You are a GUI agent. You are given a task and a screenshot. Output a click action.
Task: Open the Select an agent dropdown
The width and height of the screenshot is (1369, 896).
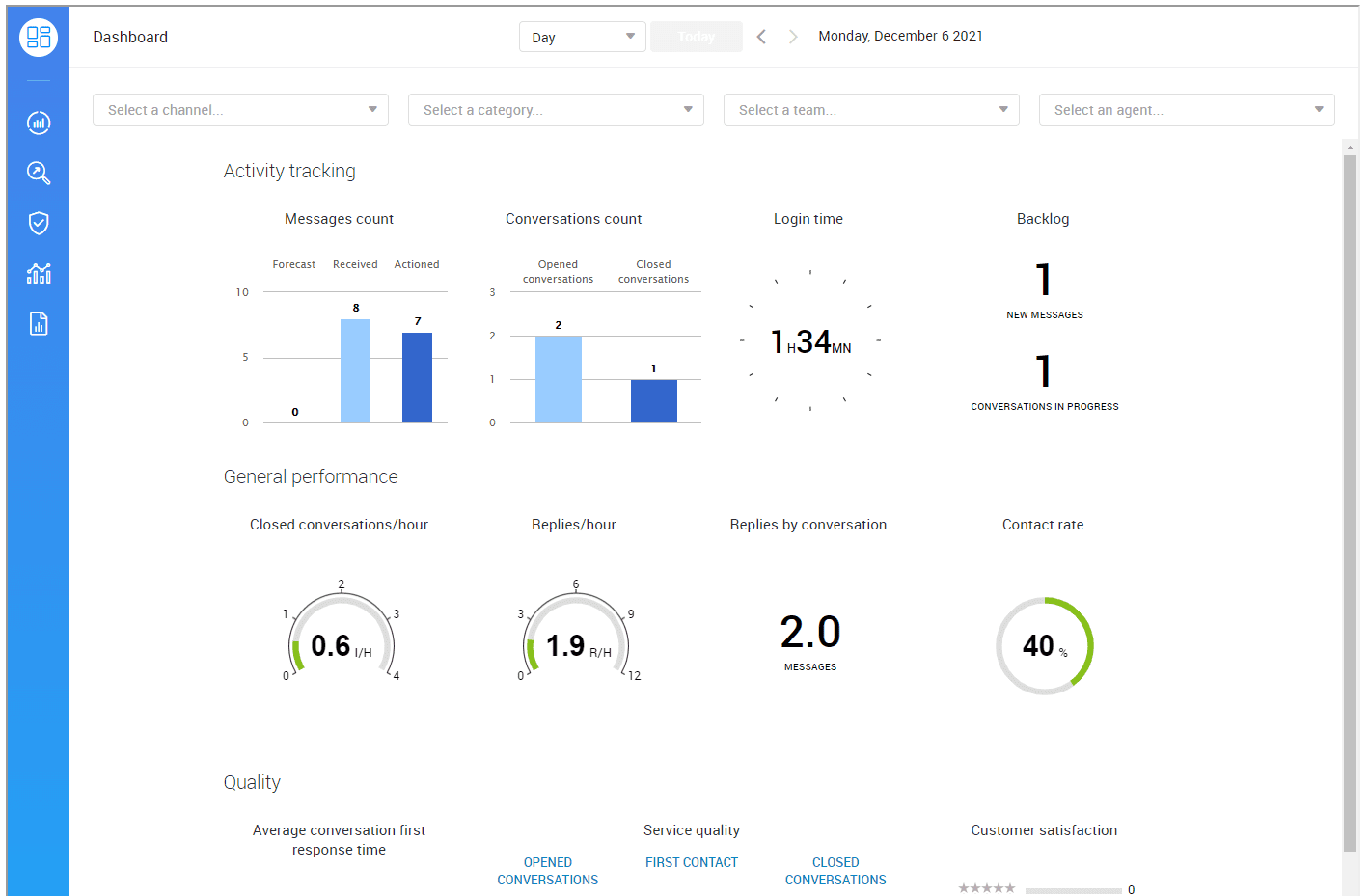click(x=1187, y=110)
